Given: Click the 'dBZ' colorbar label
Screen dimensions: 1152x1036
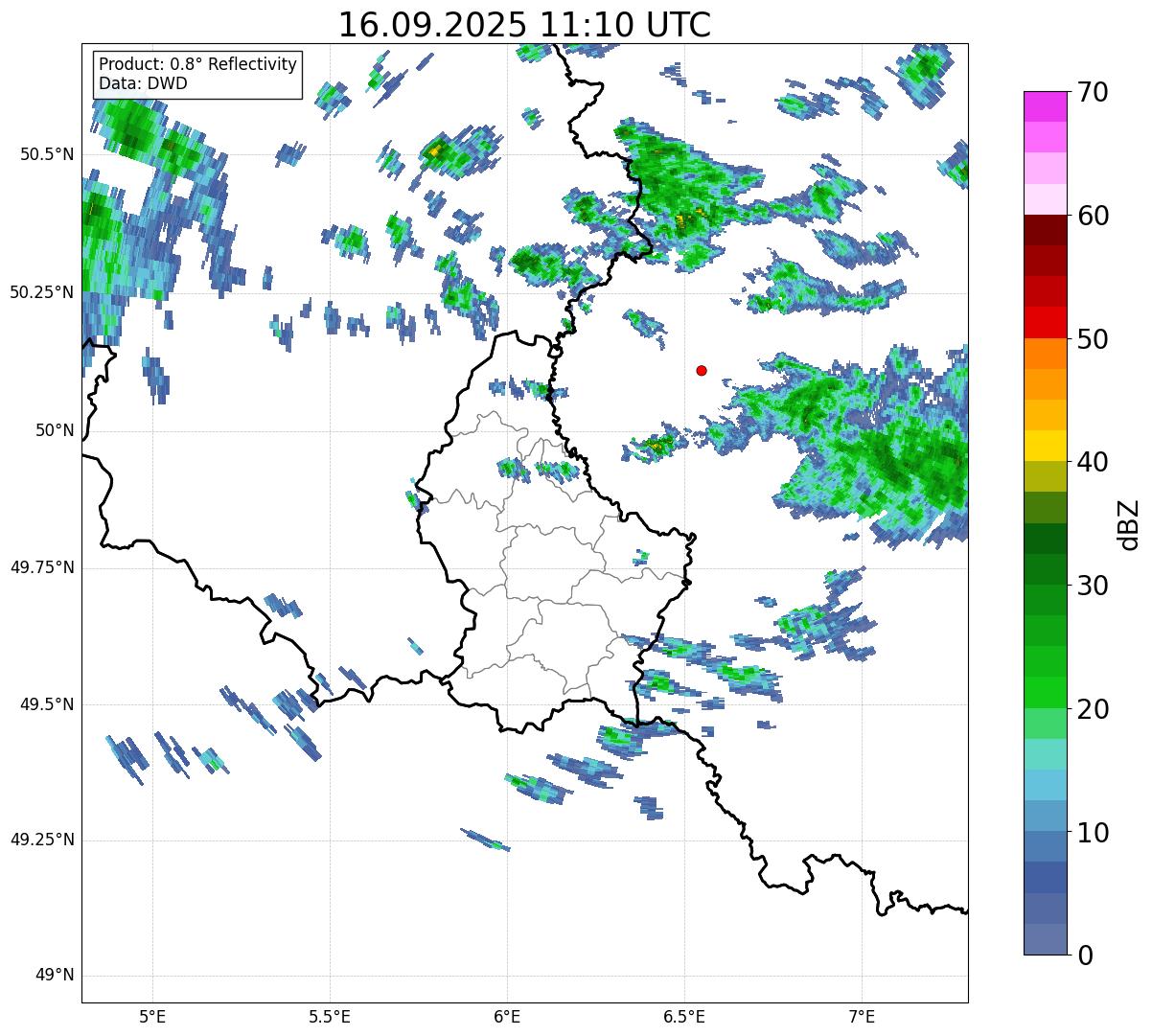Looking at the screenshot, I should click(1129, 523).
